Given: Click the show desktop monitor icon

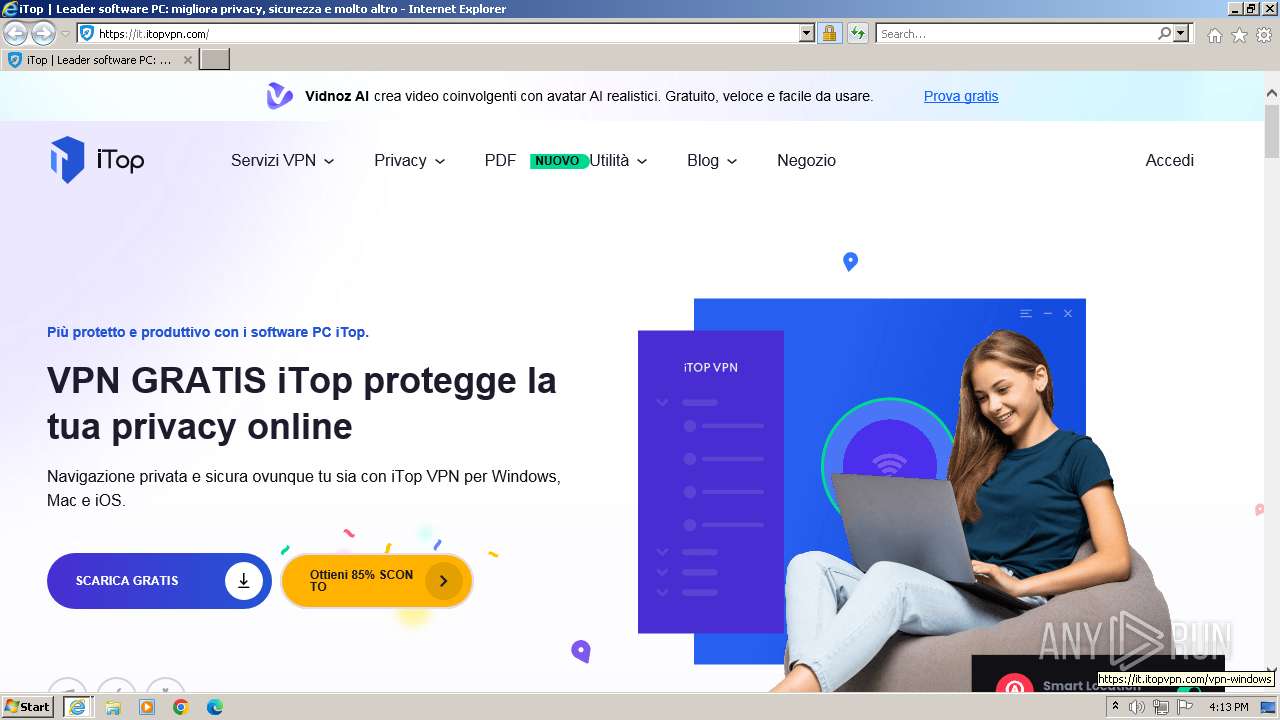Looking at the screenshot, I should click(x=1269, y=707).
